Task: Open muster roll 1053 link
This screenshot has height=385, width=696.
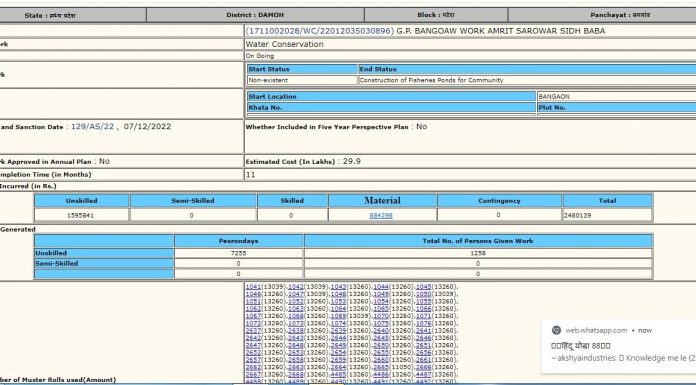Action: 338,302
